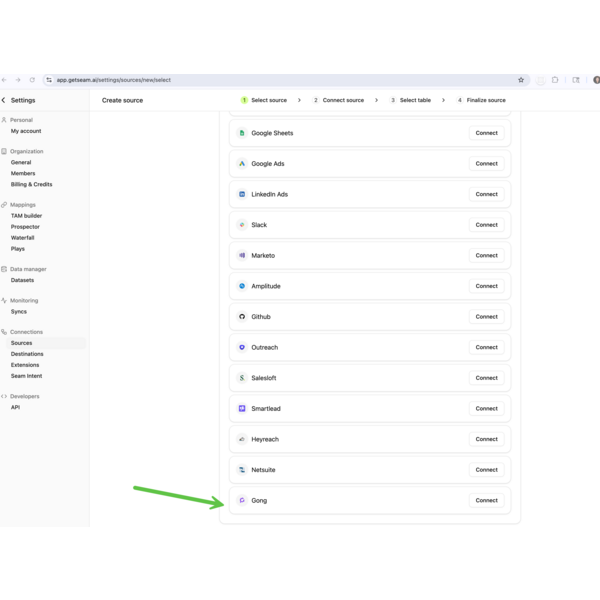Open TAM builder in Mappings
This screenshot has height=600, width=600.
click(x=26, y=216)
